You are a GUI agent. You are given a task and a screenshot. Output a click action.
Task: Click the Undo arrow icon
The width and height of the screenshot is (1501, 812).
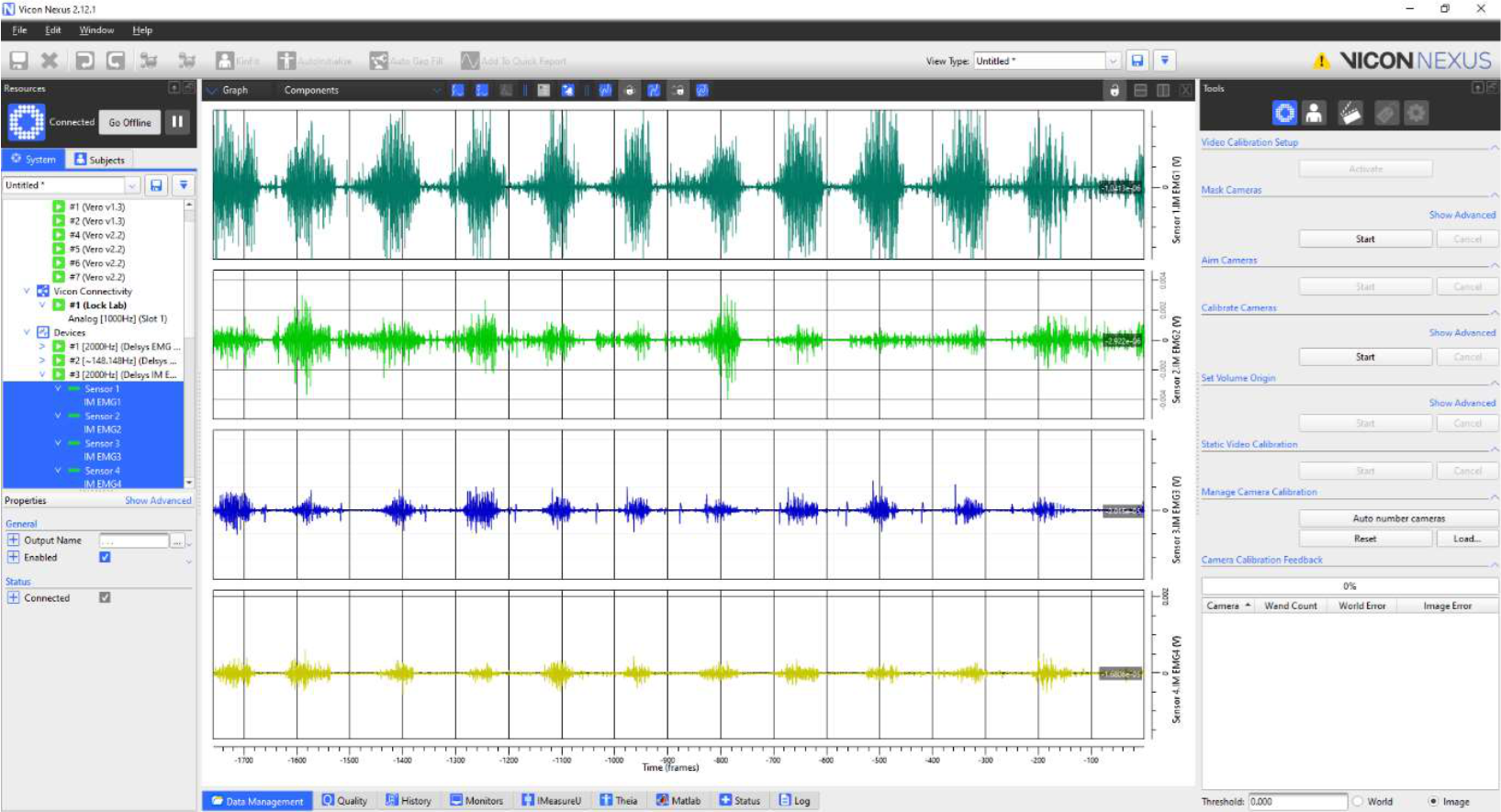[x=84, y=61]
